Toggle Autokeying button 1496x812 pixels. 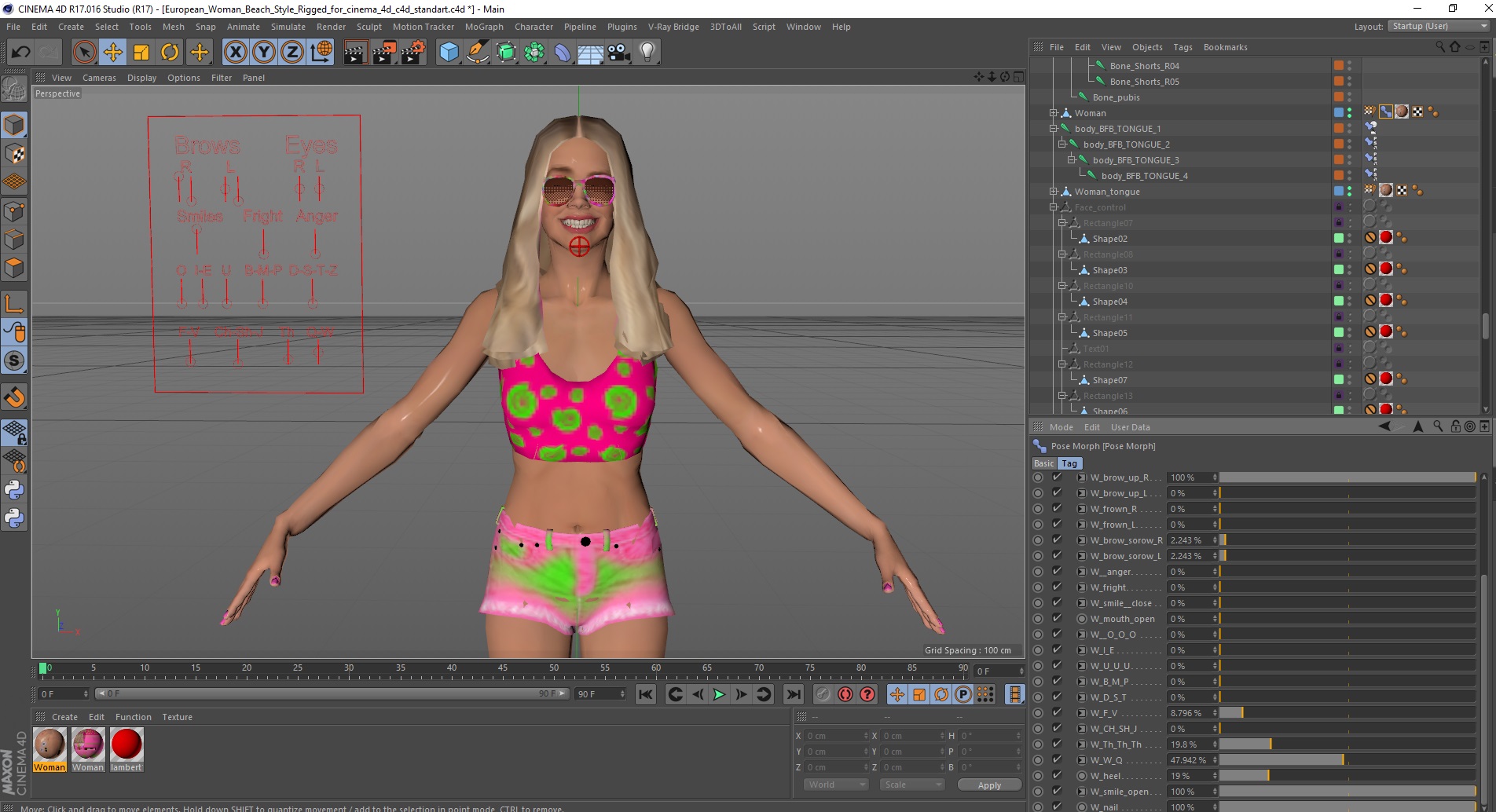845,694
